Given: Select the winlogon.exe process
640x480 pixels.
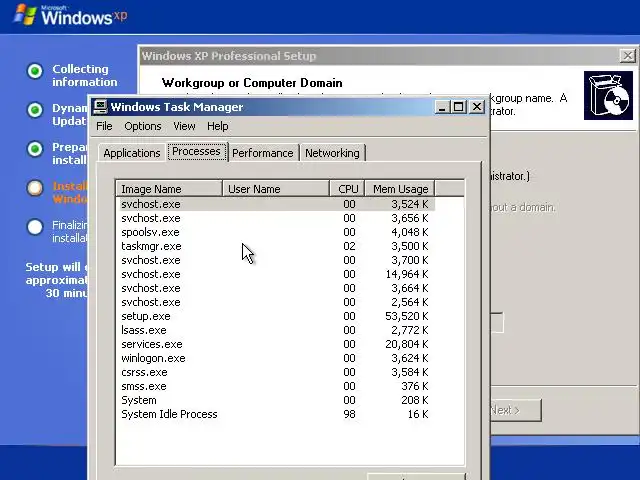Looking at the screenshot, I should pos(277,358).
